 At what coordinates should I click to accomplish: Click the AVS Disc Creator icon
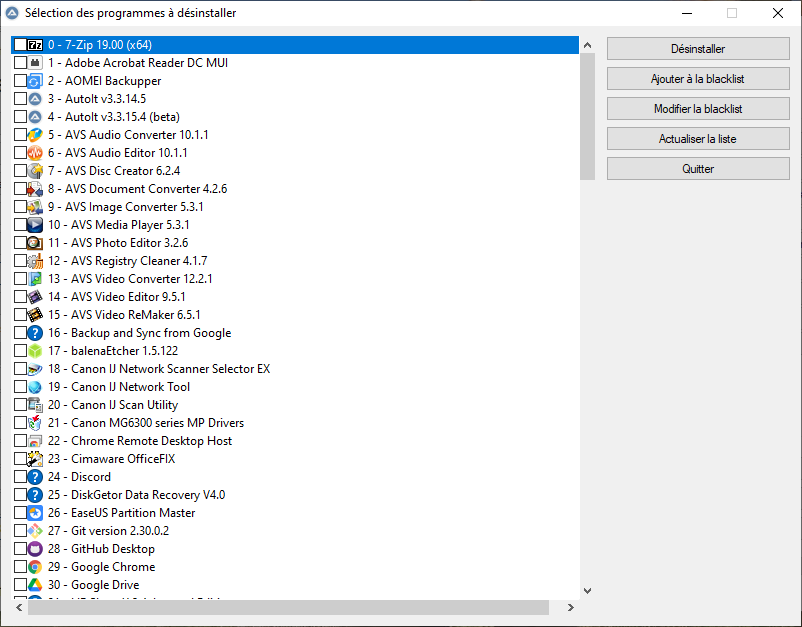tap(35, 171)
